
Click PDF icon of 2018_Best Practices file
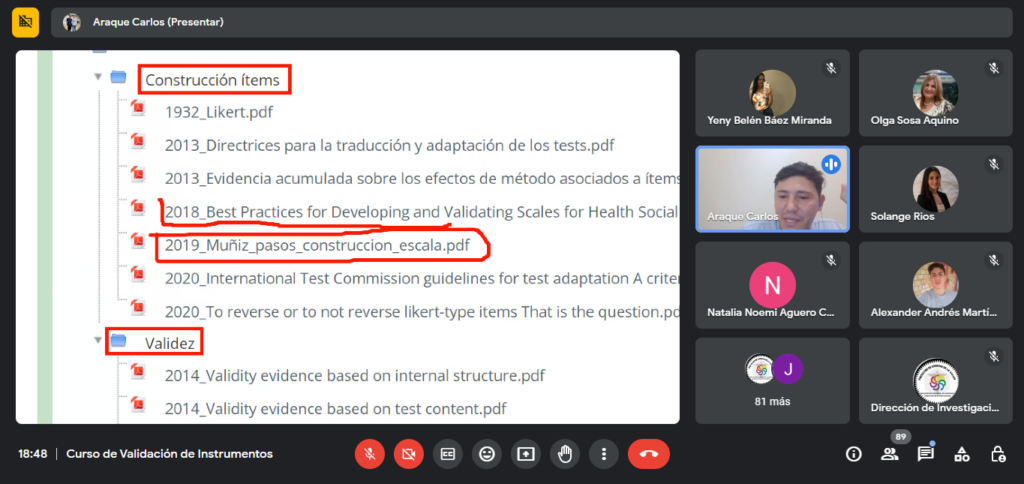(137, 208)
